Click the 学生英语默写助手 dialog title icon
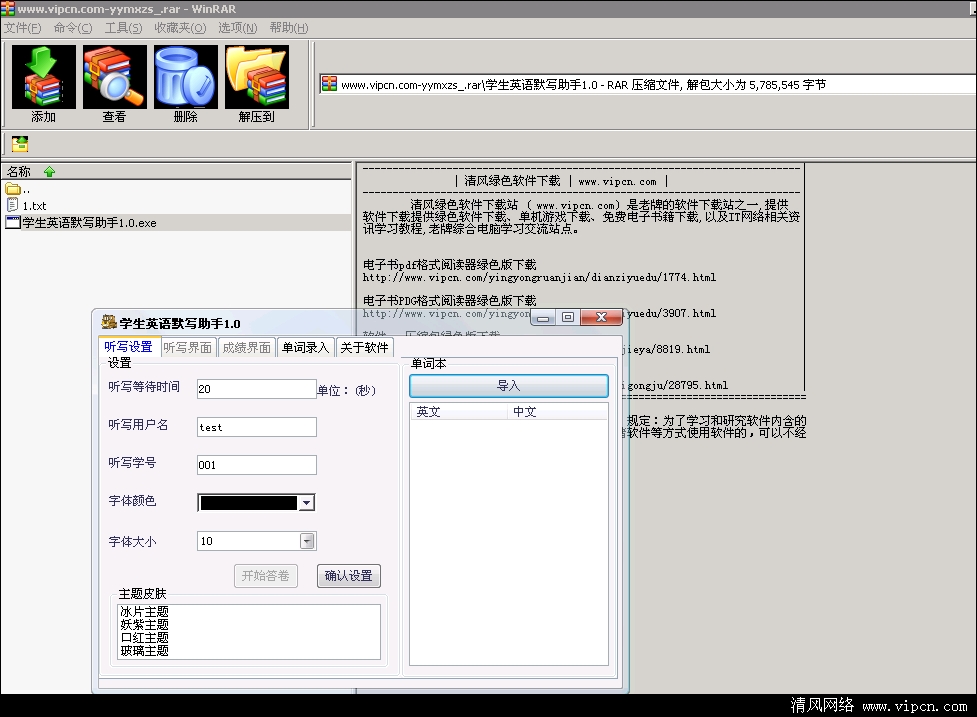 tap(109, 322)
